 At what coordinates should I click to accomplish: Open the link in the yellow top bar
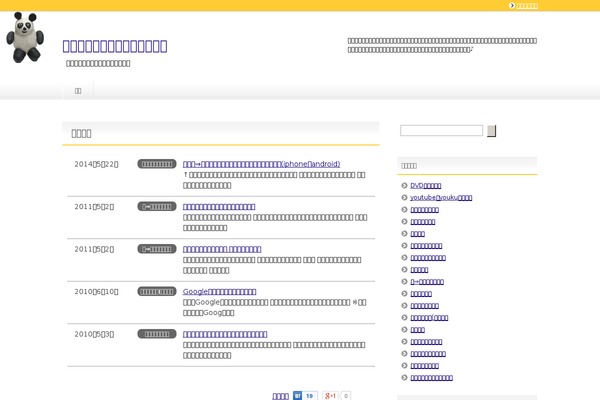click(527, 5)
